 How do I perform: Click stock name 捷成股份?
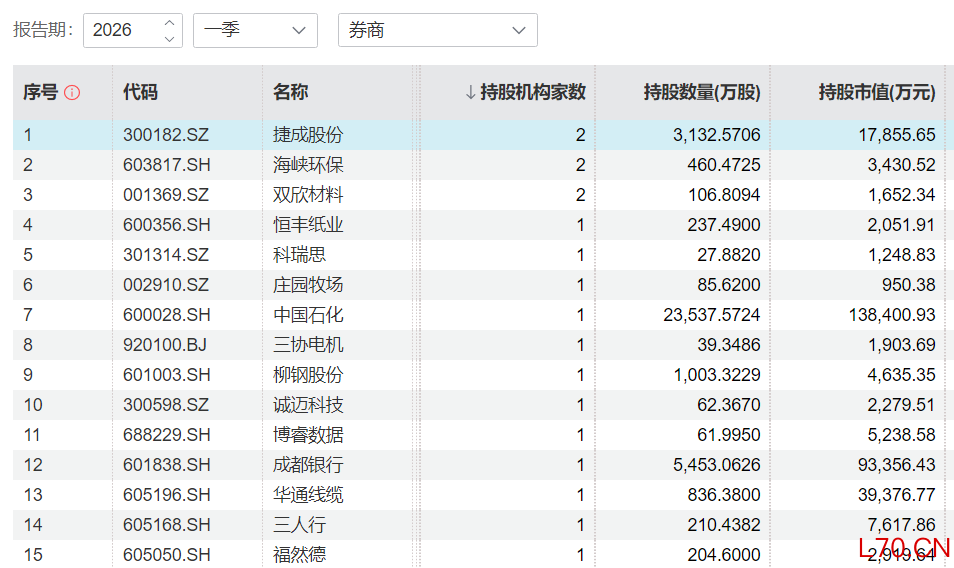pos(308,135)
